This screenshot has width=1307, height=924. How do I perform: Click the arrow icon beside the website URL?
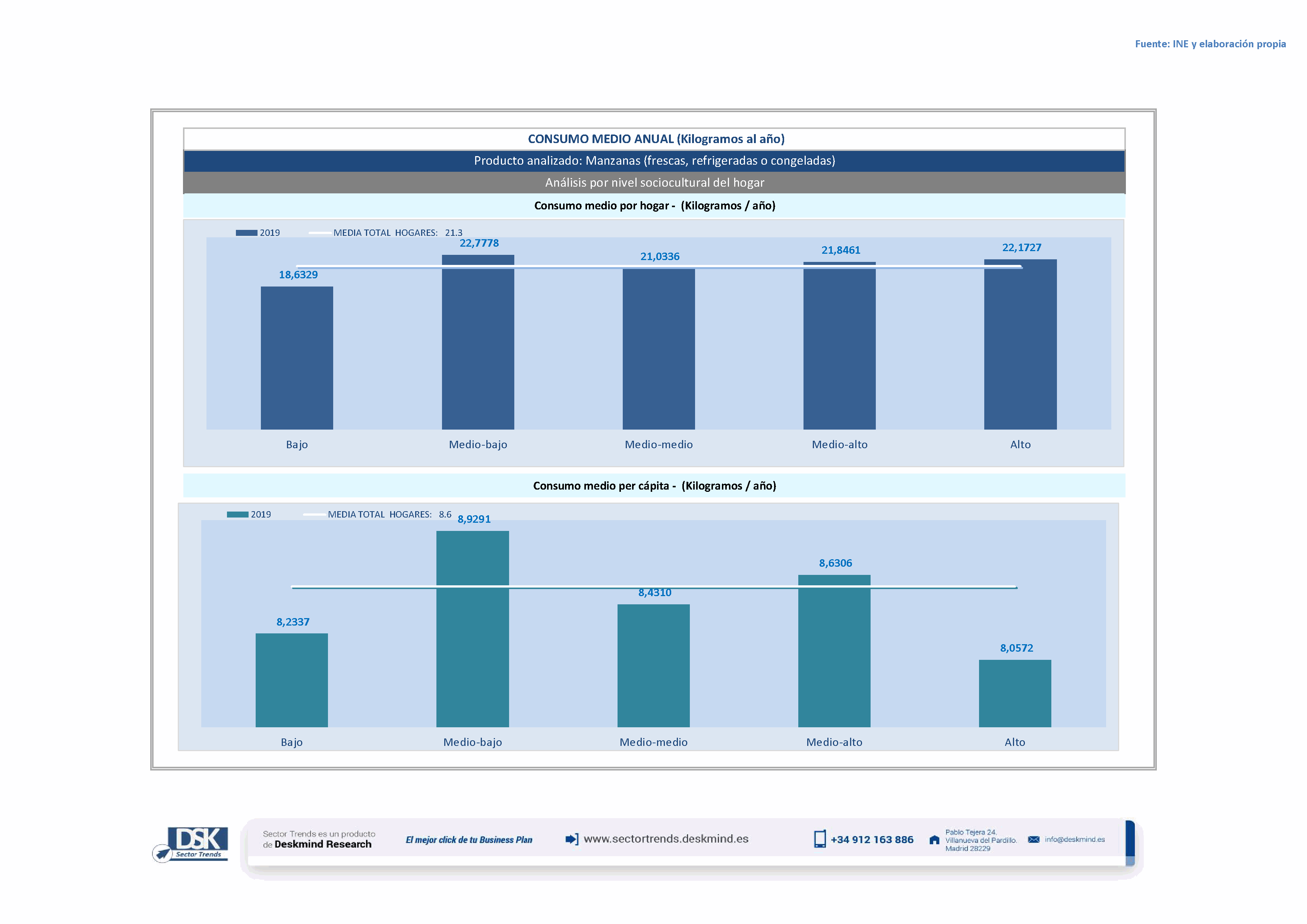[572, 839]
